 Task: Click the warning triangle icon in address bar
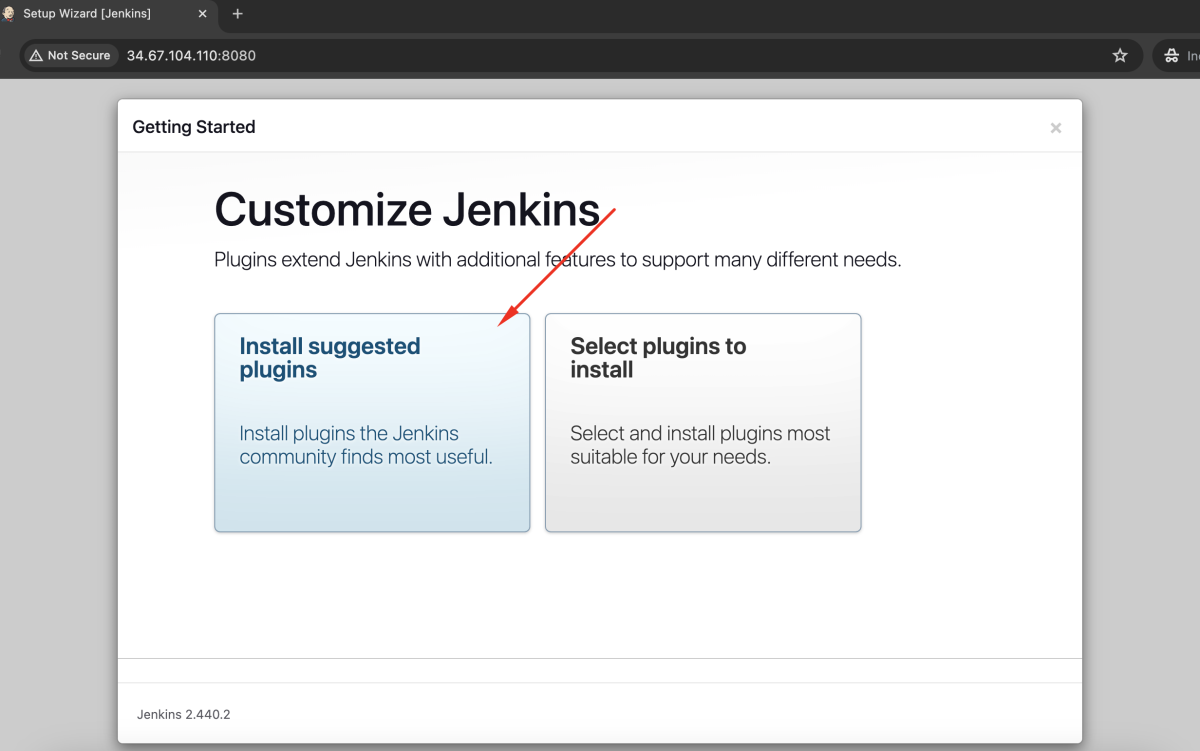pyautogui.click(x=36, y=55)
